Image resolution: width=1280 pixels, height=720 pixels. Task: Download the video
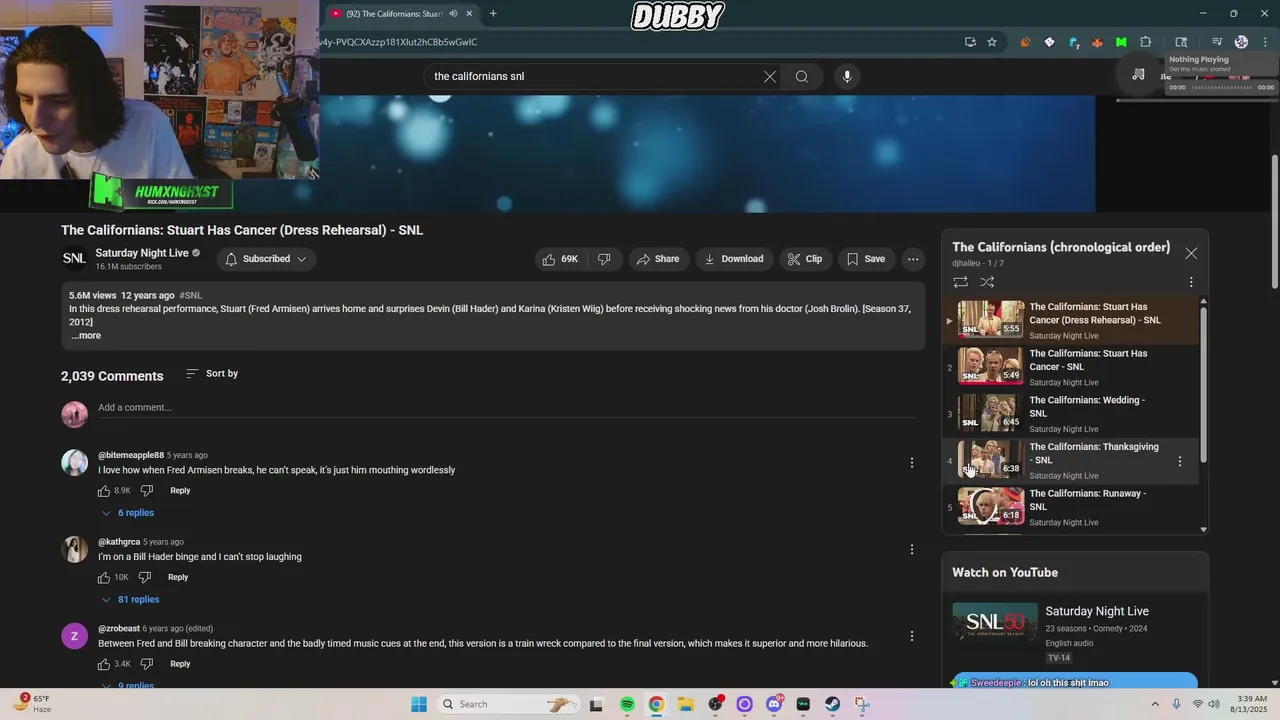[x=734, y=259]
